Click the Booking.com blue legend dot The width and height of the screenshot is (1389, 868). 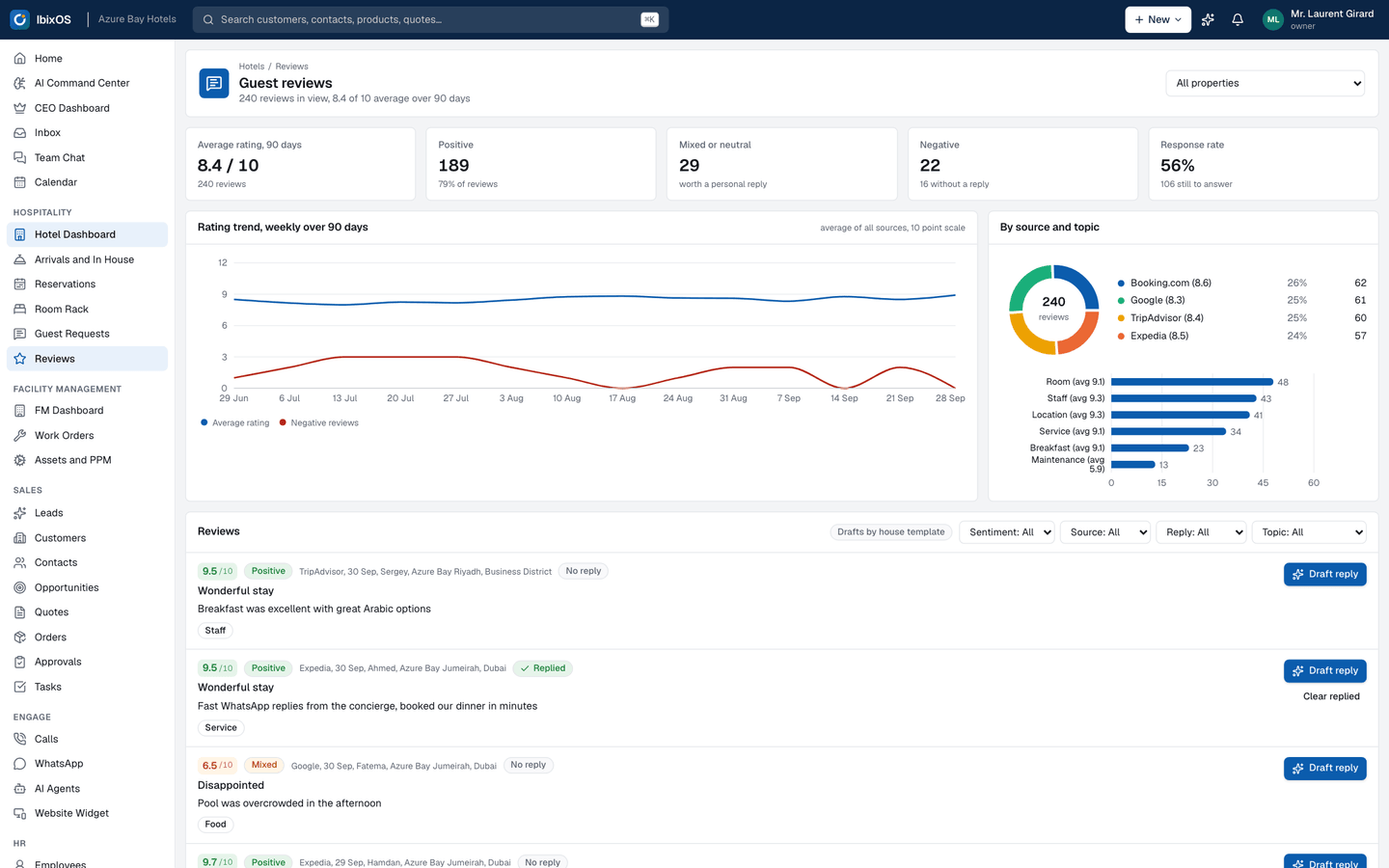coord(1121,284)
